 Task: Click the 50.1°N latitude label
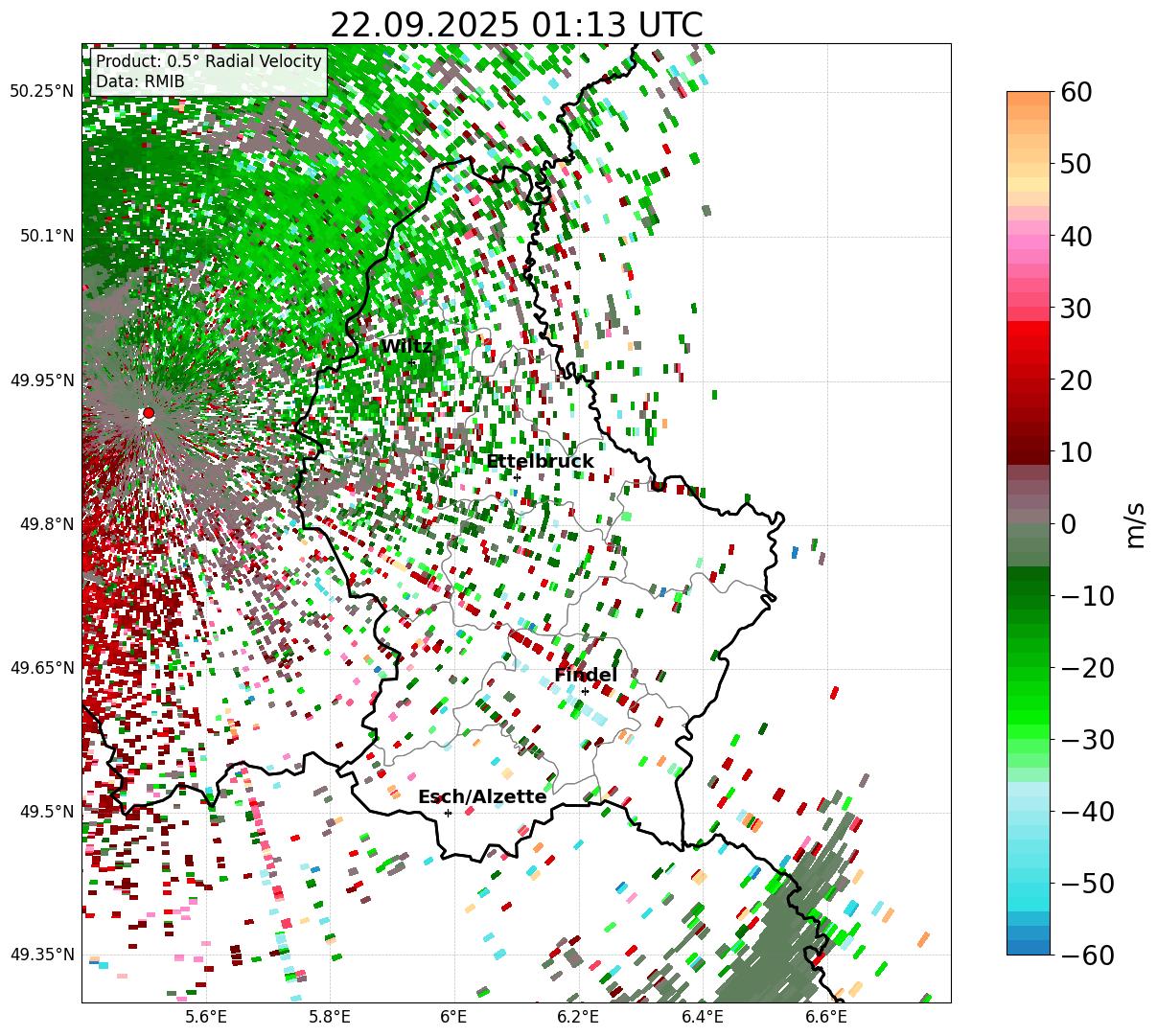point(46,236)
